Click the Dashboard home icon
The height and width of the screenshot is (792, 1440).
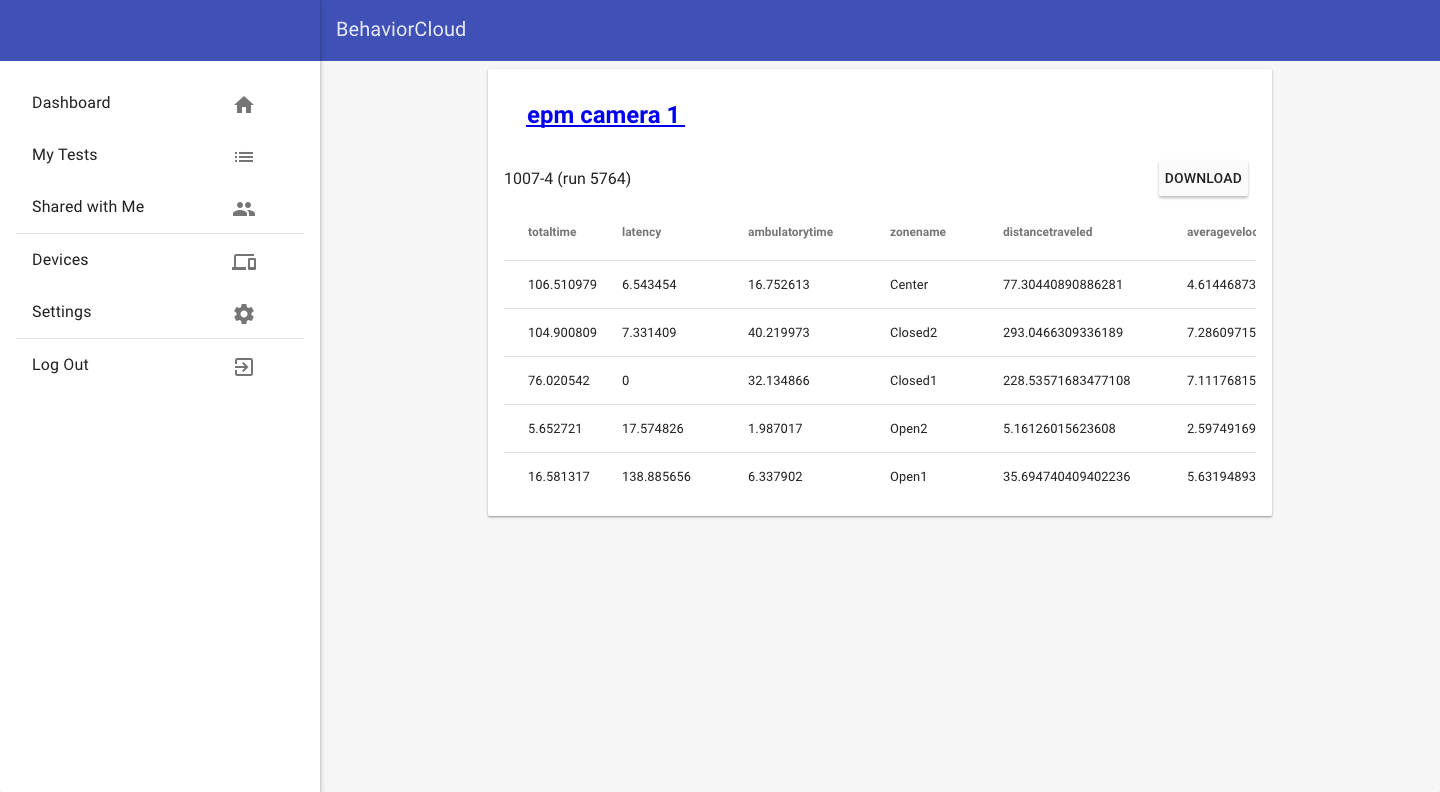(x=244, y=105)
